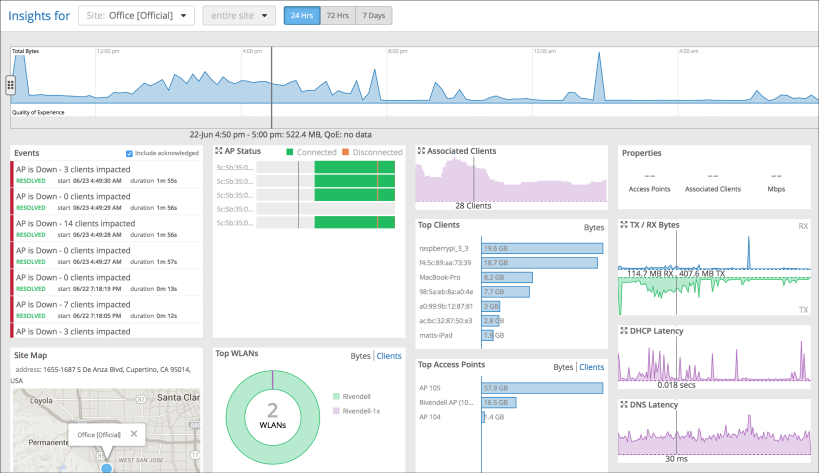Switch to the 7 Days time range
This screenshot has height=473, width=819.
pyautogui.click(x=373, y=16)
